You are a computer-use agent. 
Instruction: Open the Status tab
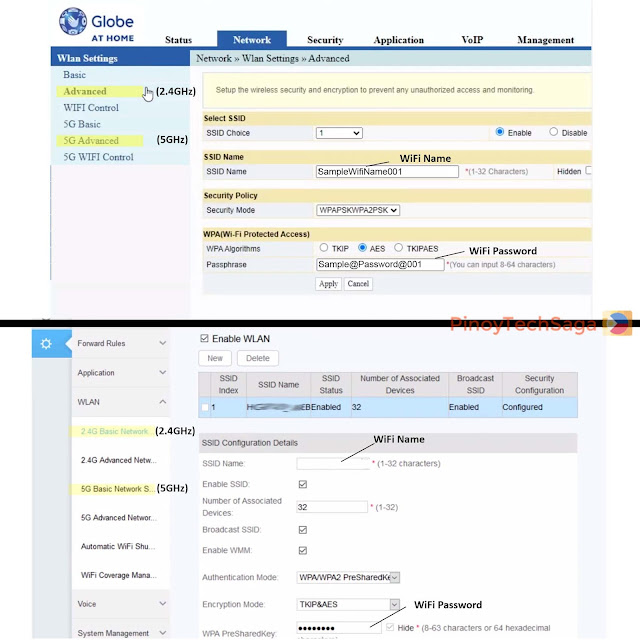click(178, 40)
